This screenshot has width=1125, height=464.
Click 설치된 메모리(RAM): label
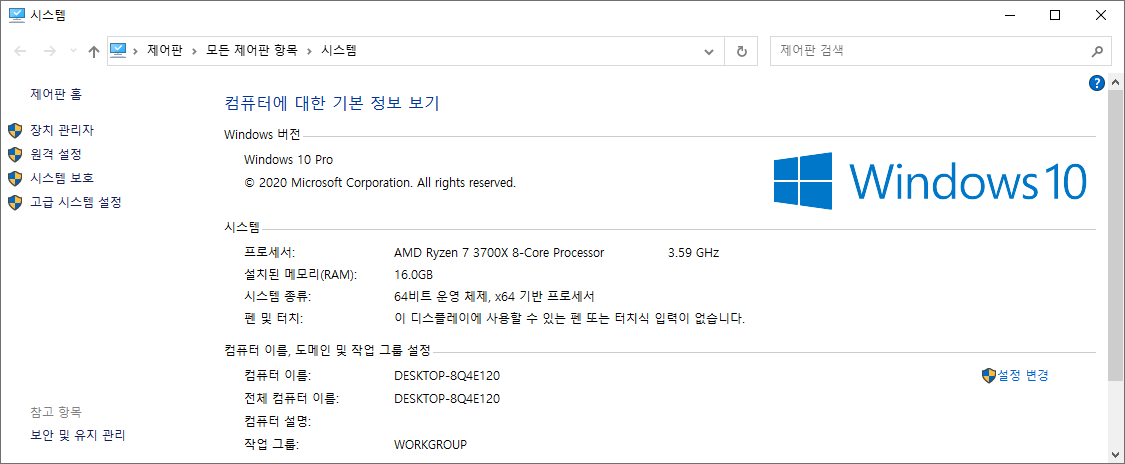(x=301, y=275)
